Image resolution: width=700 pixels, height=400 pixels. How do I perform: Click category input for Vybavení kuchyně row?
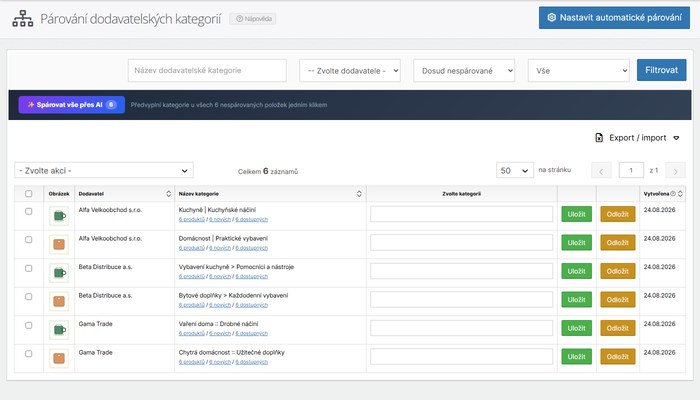pyautogui.click(x=461, y=271)
